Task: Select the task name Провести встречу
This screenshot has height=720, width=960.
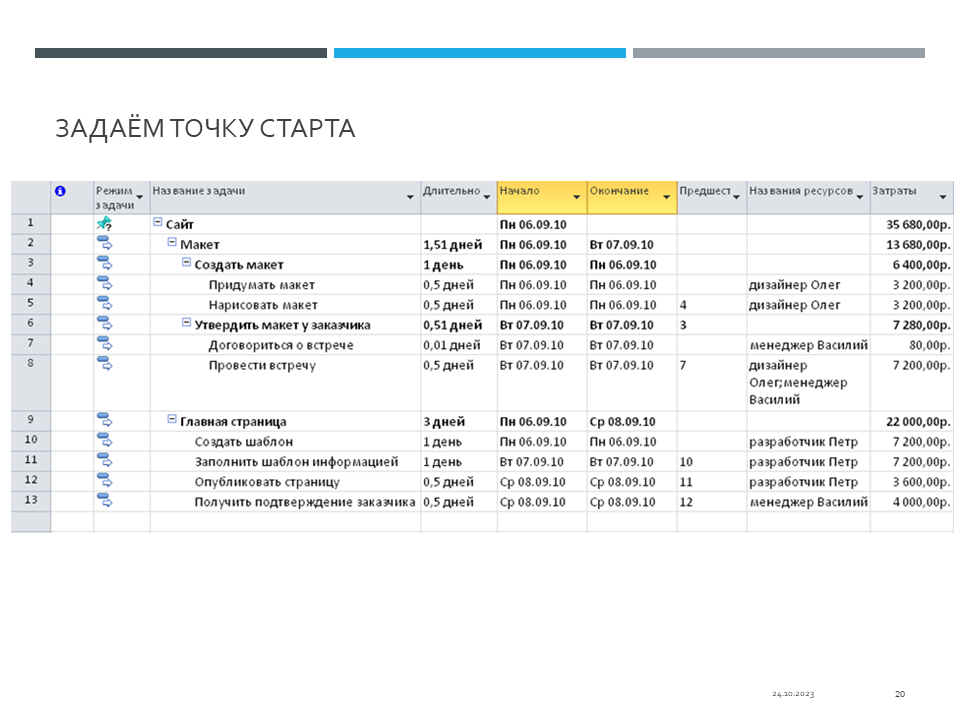Action: (262, 366)
